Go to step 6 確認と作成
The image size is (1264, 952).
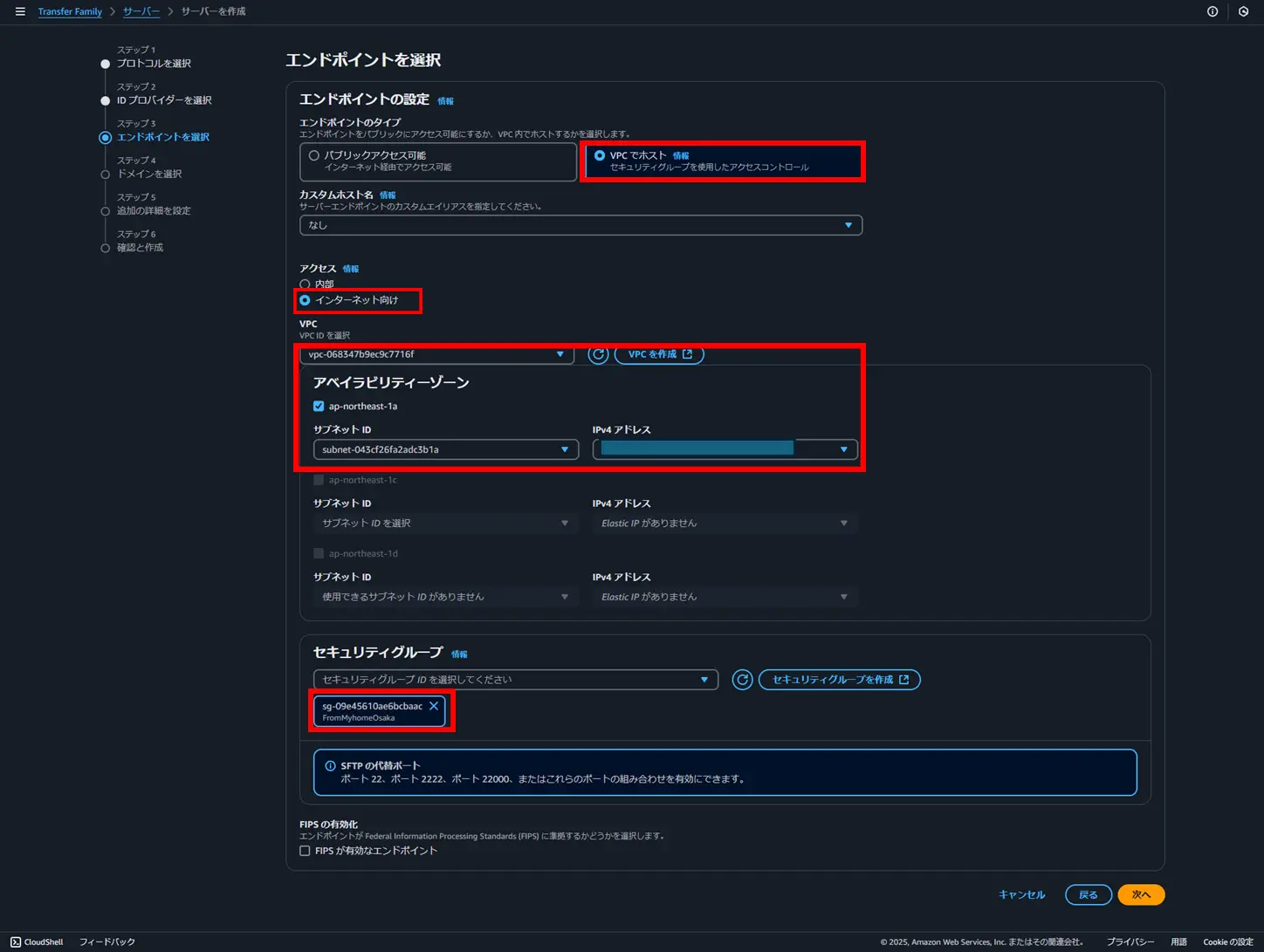[x=140, y=248]
